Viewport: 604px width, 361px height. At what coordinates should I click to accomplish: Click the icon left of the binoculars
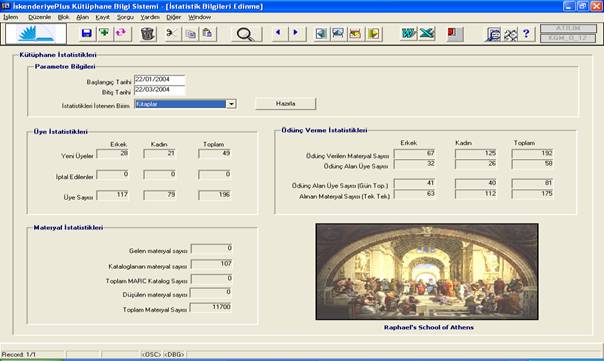[493, 34]
